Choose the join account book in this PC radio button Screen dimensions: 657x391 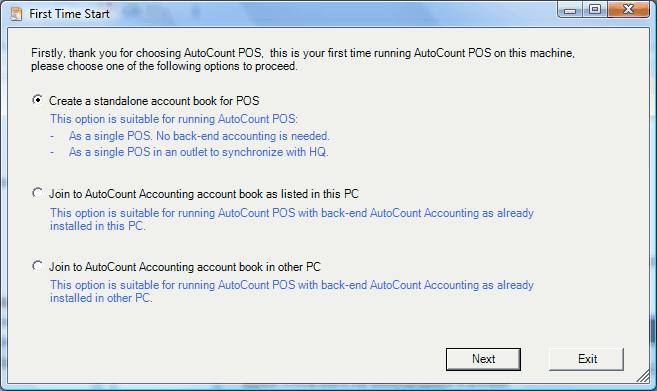[x=38, y=193]
